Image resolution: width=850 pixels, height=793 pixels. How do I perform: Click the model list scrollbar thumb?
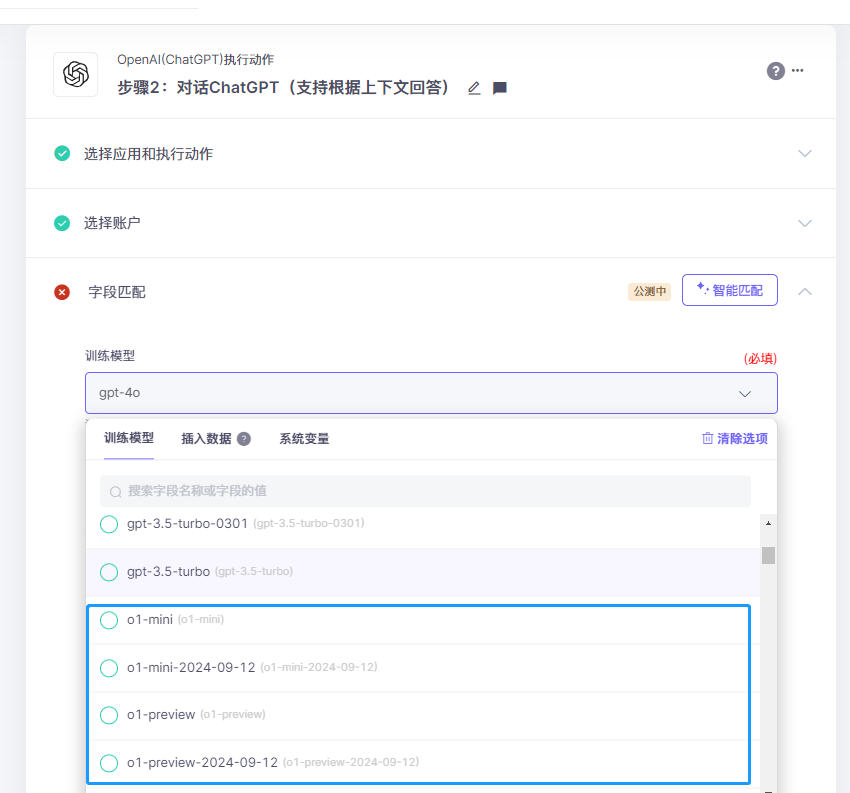768,556
